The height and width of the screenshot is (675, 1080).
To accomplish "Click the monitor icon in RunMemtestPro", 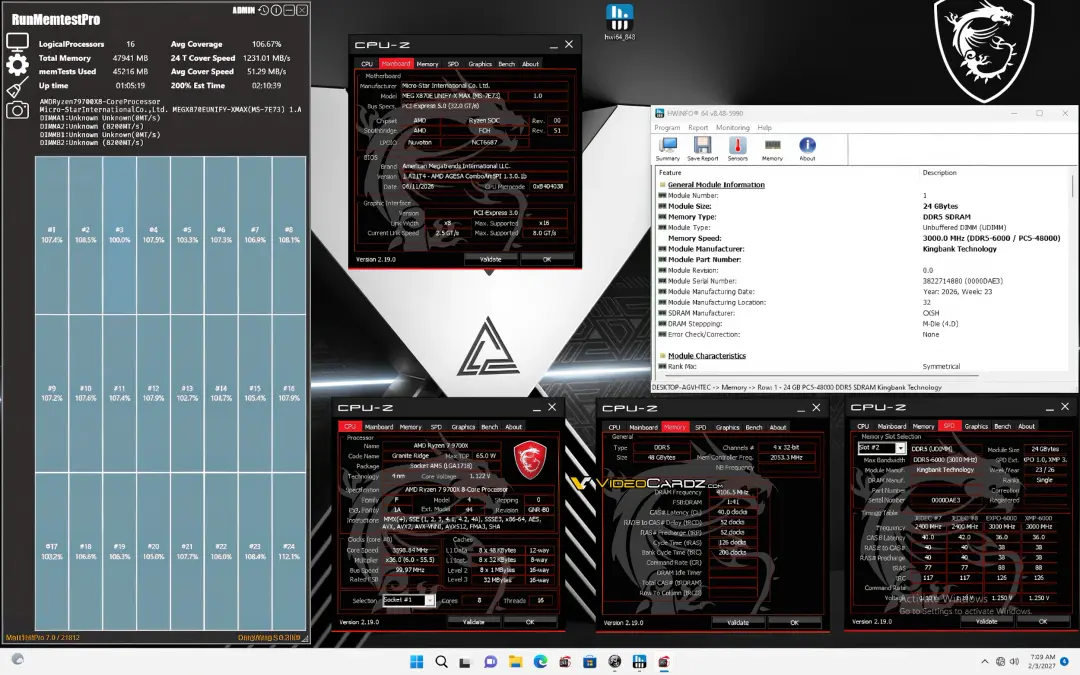I will click(17, 42).
